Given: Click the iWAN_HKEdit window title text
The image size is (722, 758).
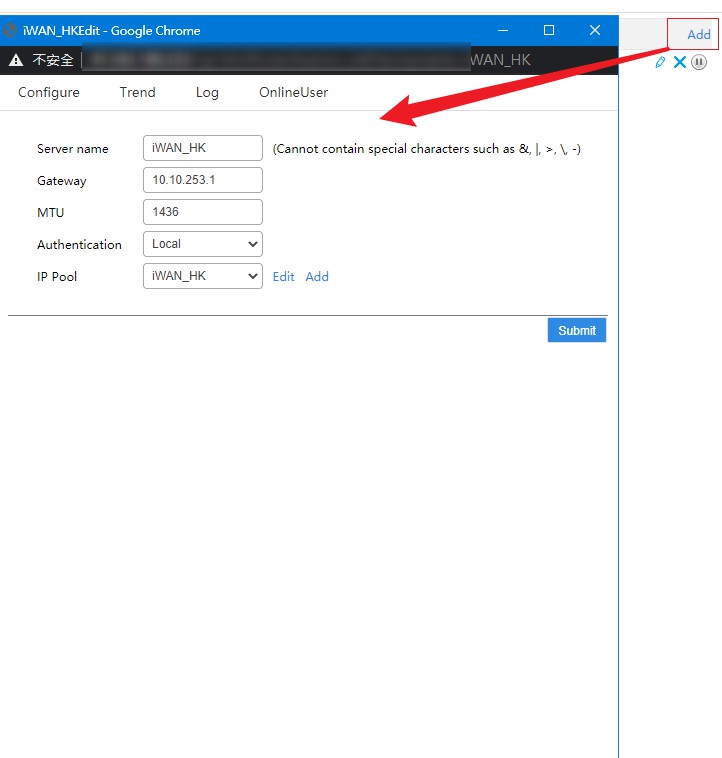Looking at the screenshot, I should click(112, 30).
